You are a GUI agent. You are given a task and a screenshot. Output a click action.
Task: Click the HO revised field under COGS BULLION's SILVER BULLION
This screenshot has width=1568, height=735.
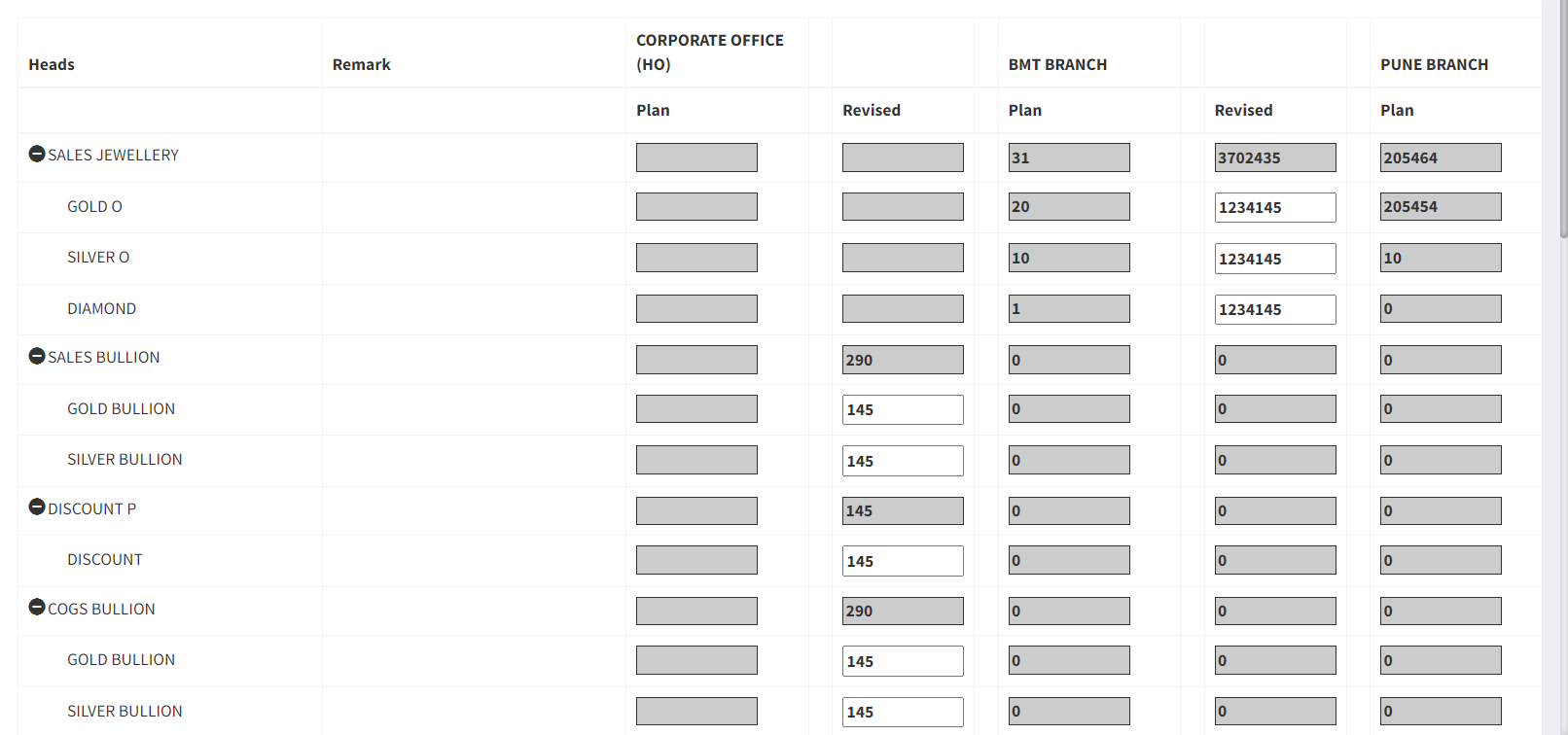[903, 712]
